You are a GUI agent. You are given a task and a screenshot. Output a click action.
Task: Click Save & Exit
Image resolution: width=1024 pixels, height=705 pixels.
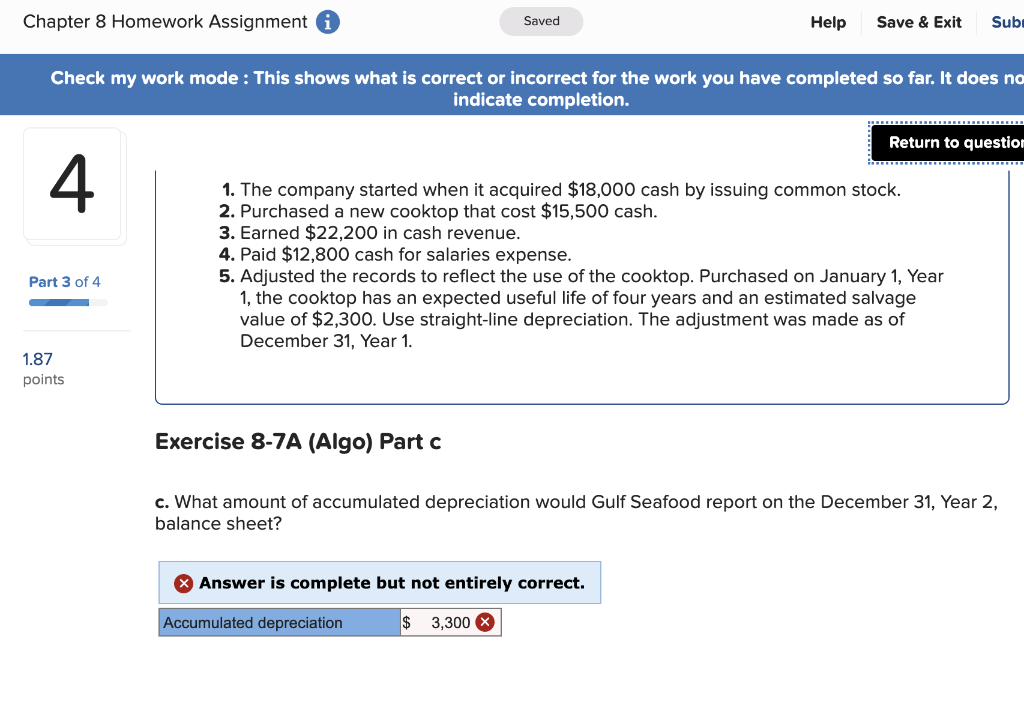(918, 22)
